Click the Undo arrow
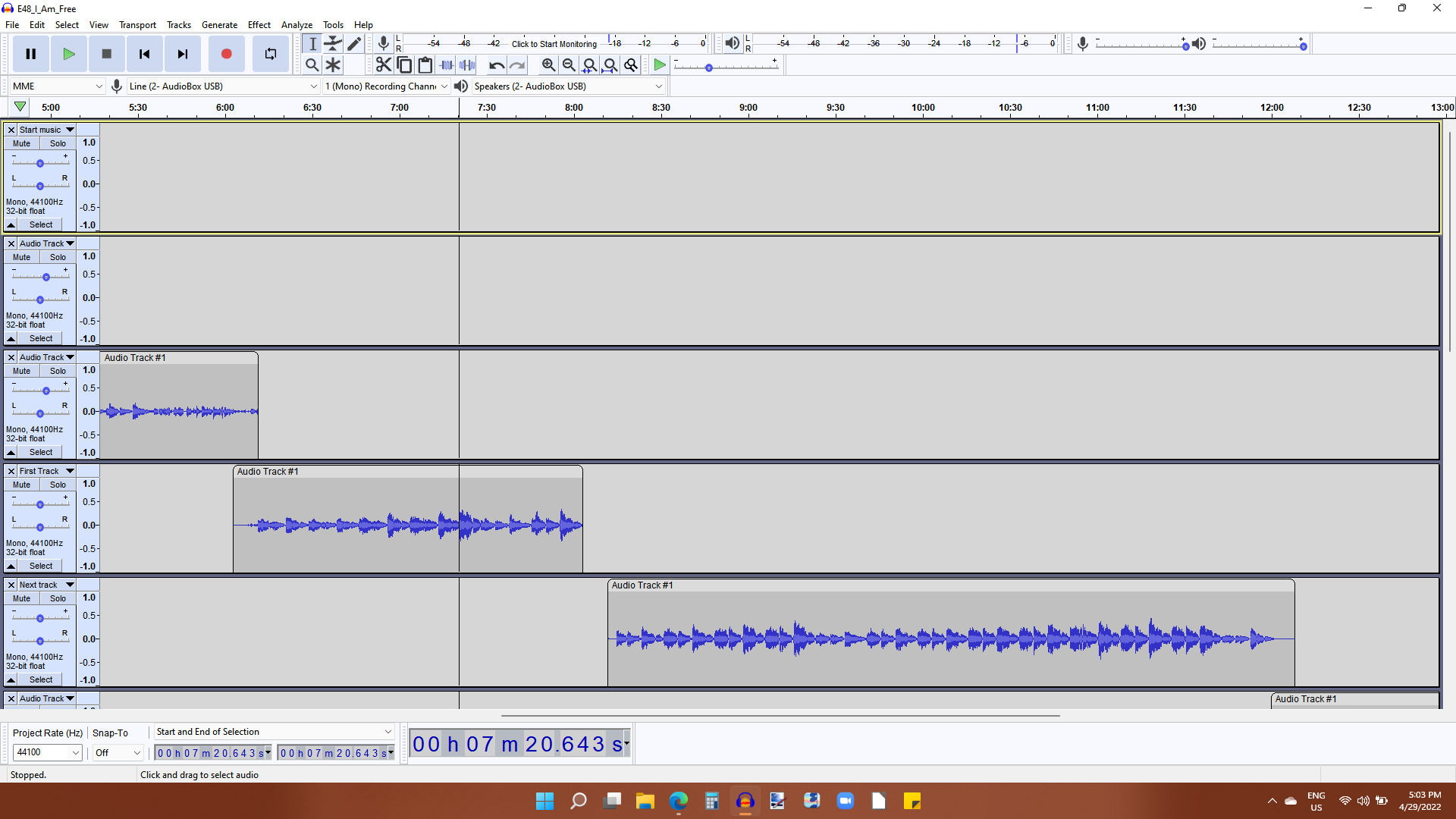 (x=497, y=65)
